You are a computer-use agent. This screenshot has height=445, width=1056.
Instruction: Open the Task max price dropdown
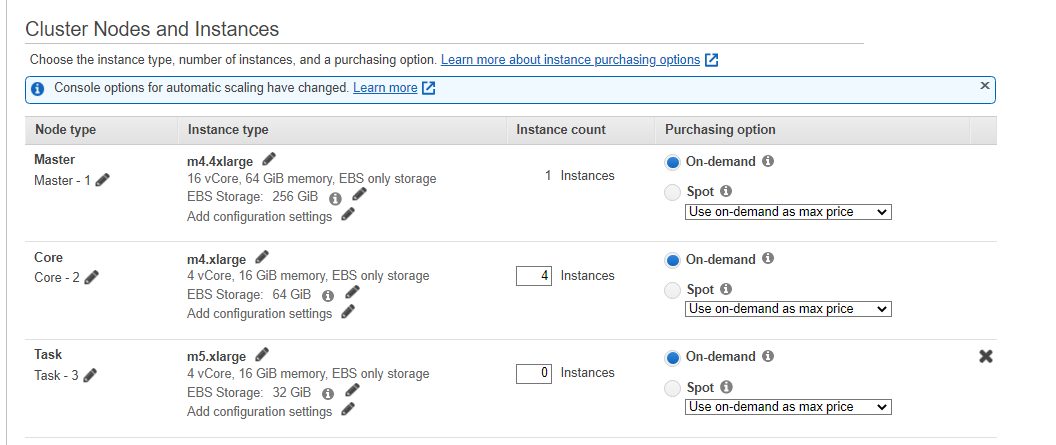(x=788, y=407)
